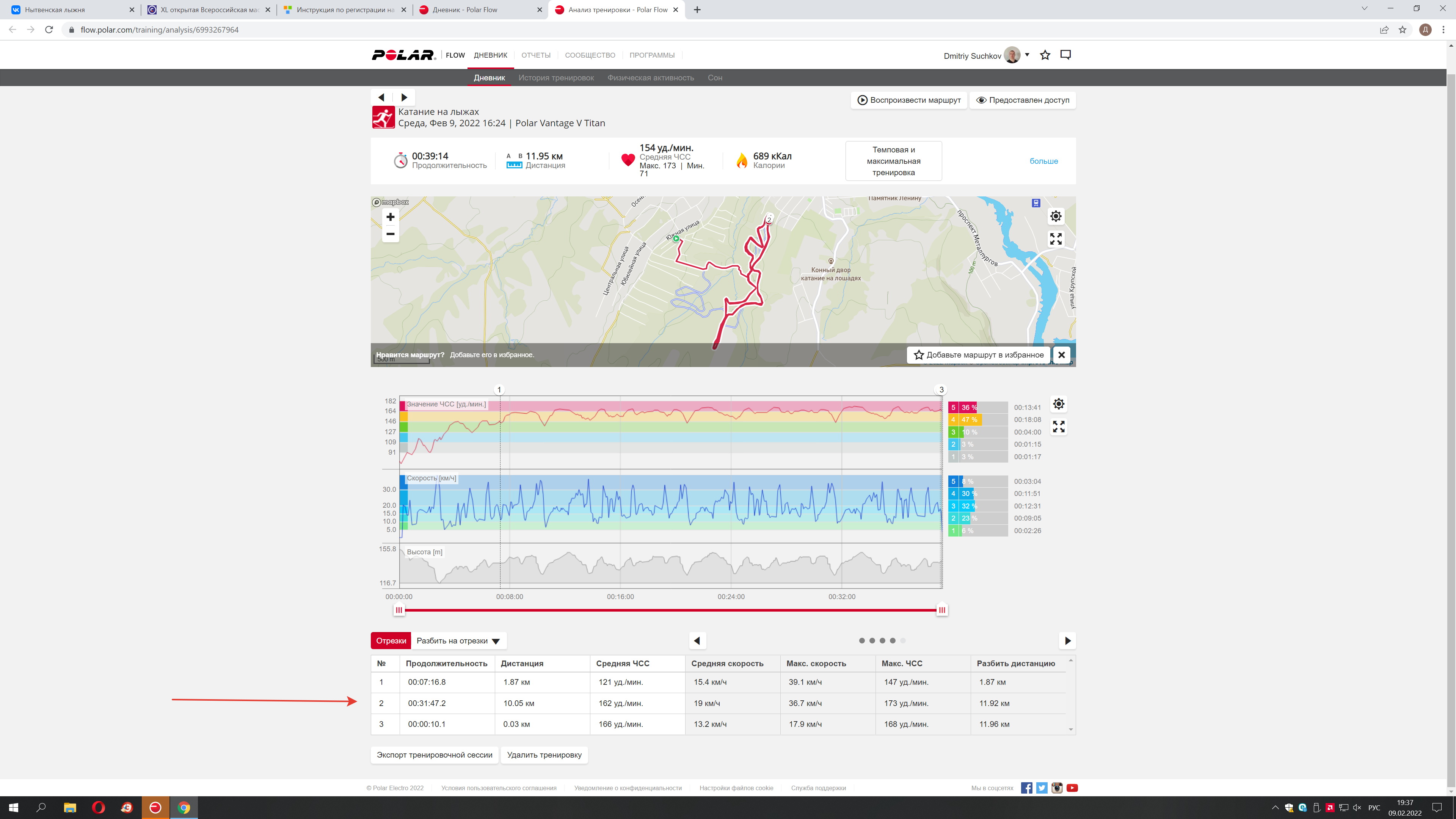Close the add-route-to-favorites banner
This screenshot has width=1456, height=819.
click(x=1062, y=355)
